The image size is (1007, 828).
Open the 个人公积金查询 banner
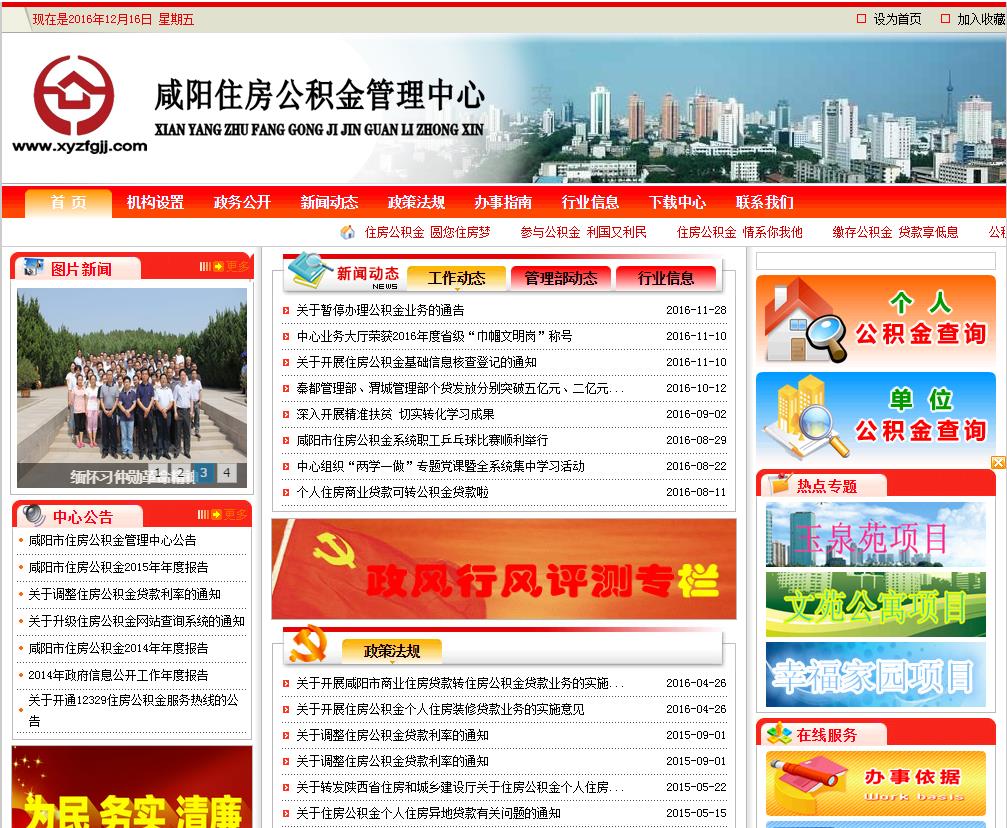click(876, 319)
